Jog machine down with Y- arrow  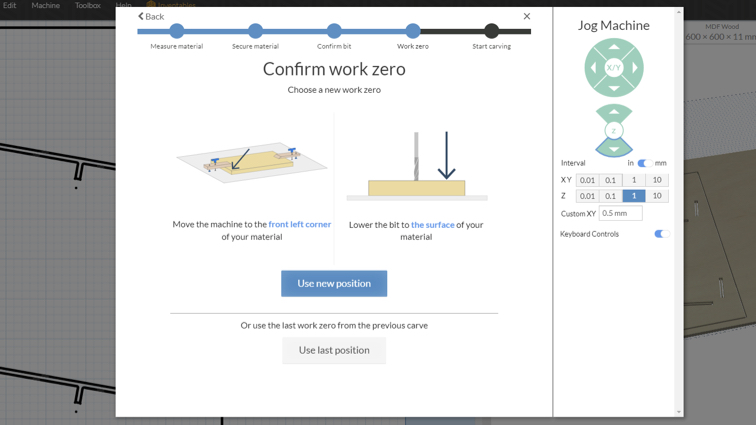[614, 88]
